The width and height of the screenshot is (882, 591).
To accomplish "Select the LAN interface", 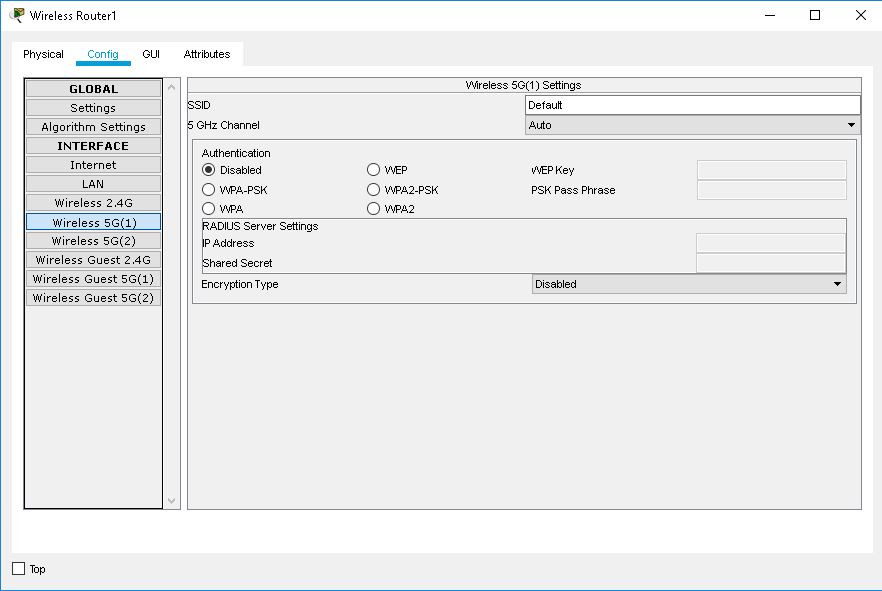I will 93,184.
